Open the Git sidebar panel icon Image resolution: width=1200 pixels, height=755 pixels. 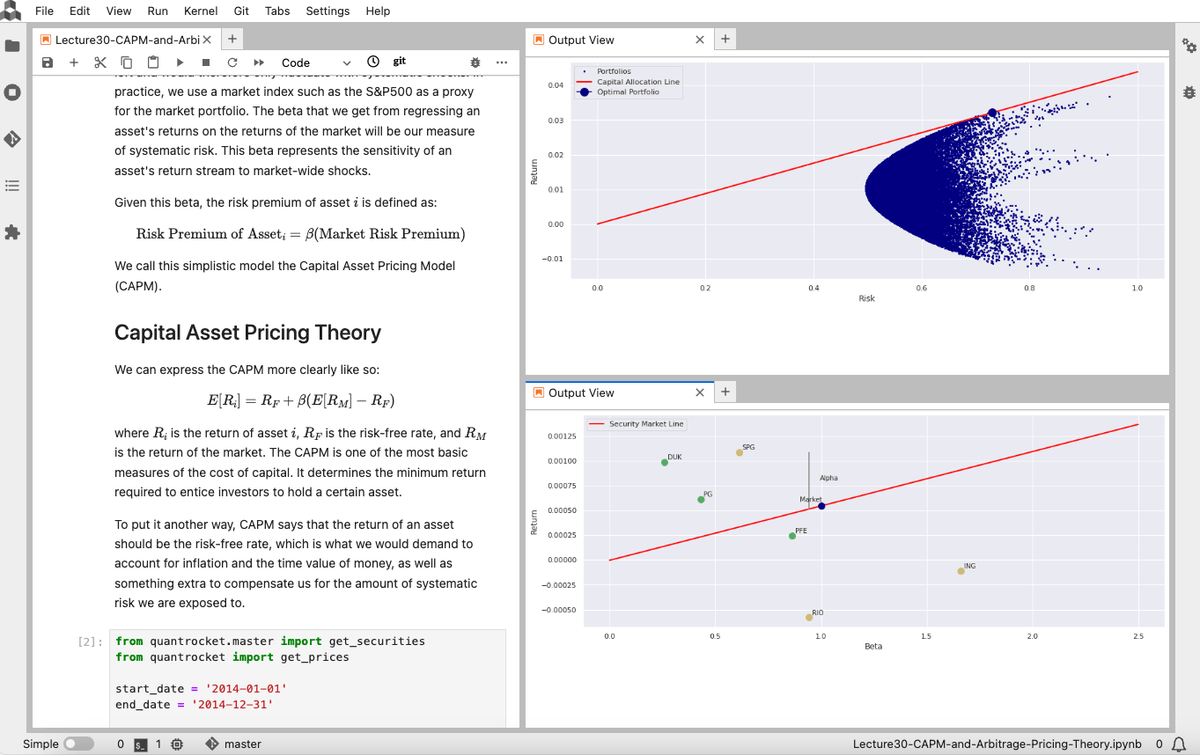click(x=12, y=139)
